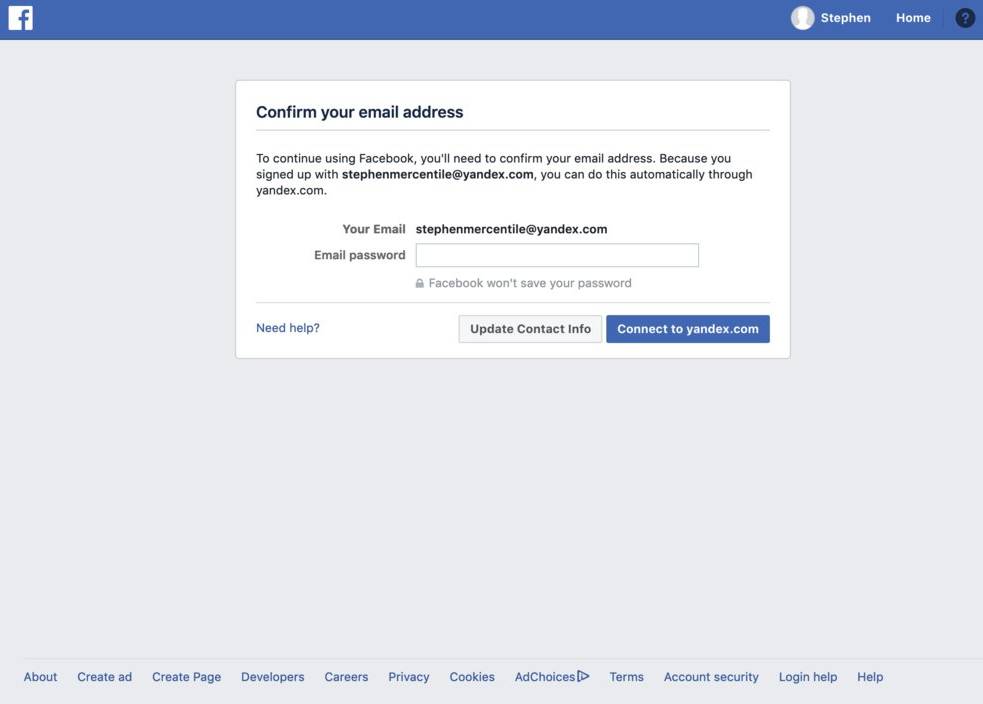This screenshot has width=983, height=704.
Task: Open the help question mark icon
Action: click(x=965, y=18)
